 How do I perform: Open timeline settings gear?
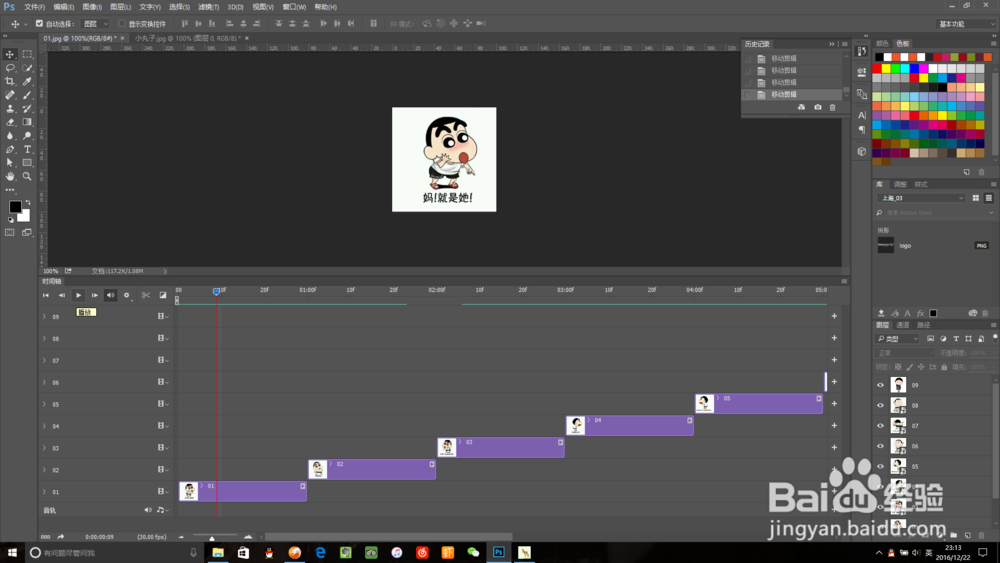(126, 295)
